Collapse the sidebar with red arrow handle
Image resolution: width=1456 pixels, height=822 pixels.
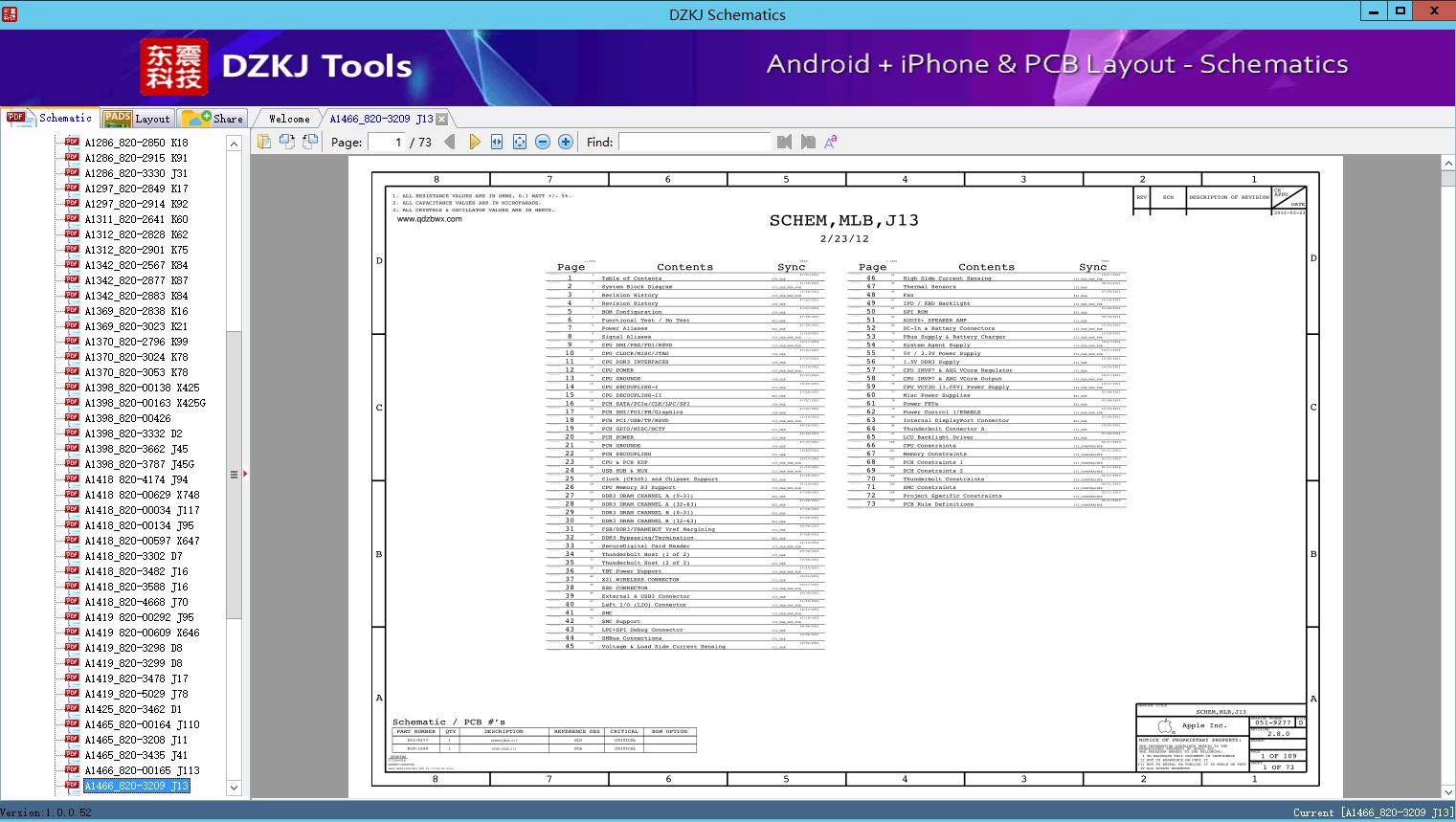[x=245, y=474]
